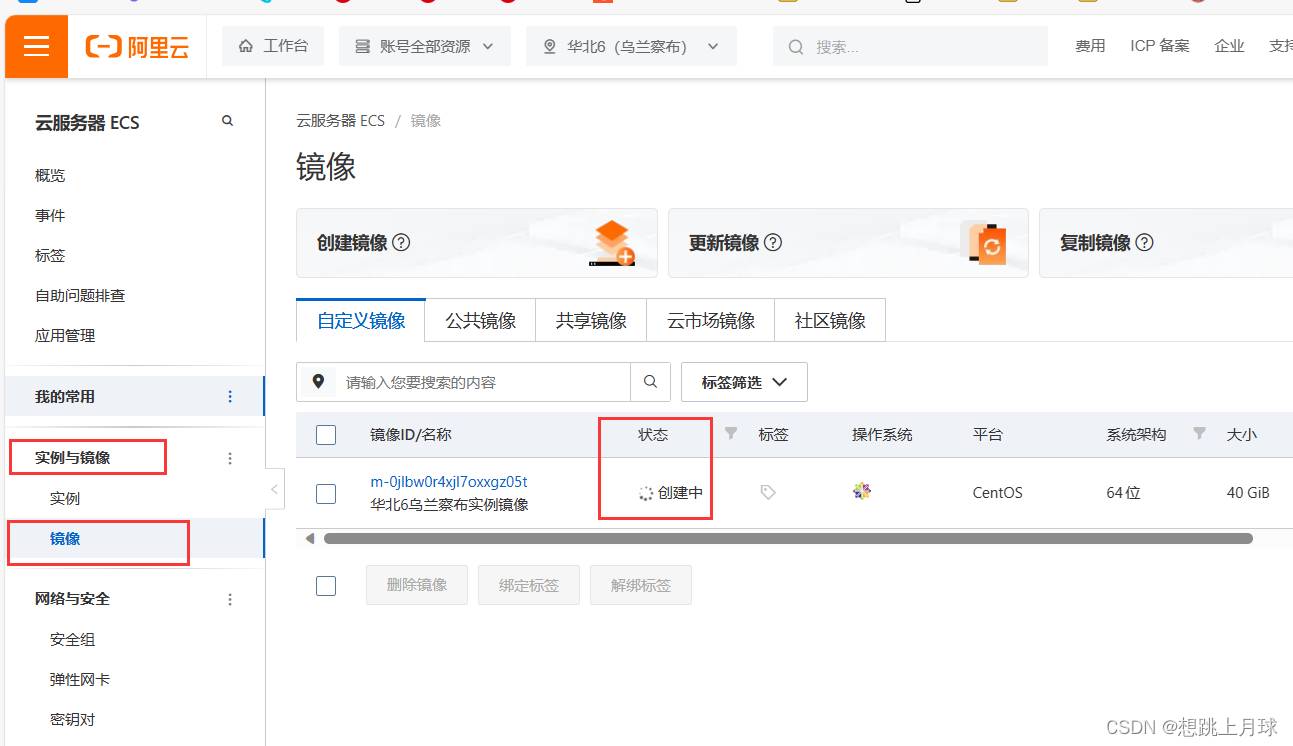The width and height of the screenshot is (1293, 746).
Task: Switch to the 公共镜像 tab
Action: click(481, 321)
